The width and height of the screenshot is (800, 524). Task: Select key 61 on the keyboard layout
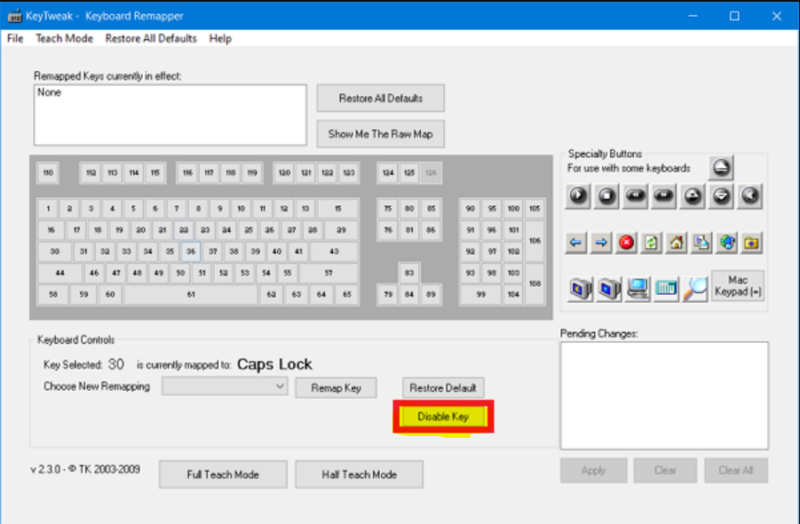tap(191, 295)
